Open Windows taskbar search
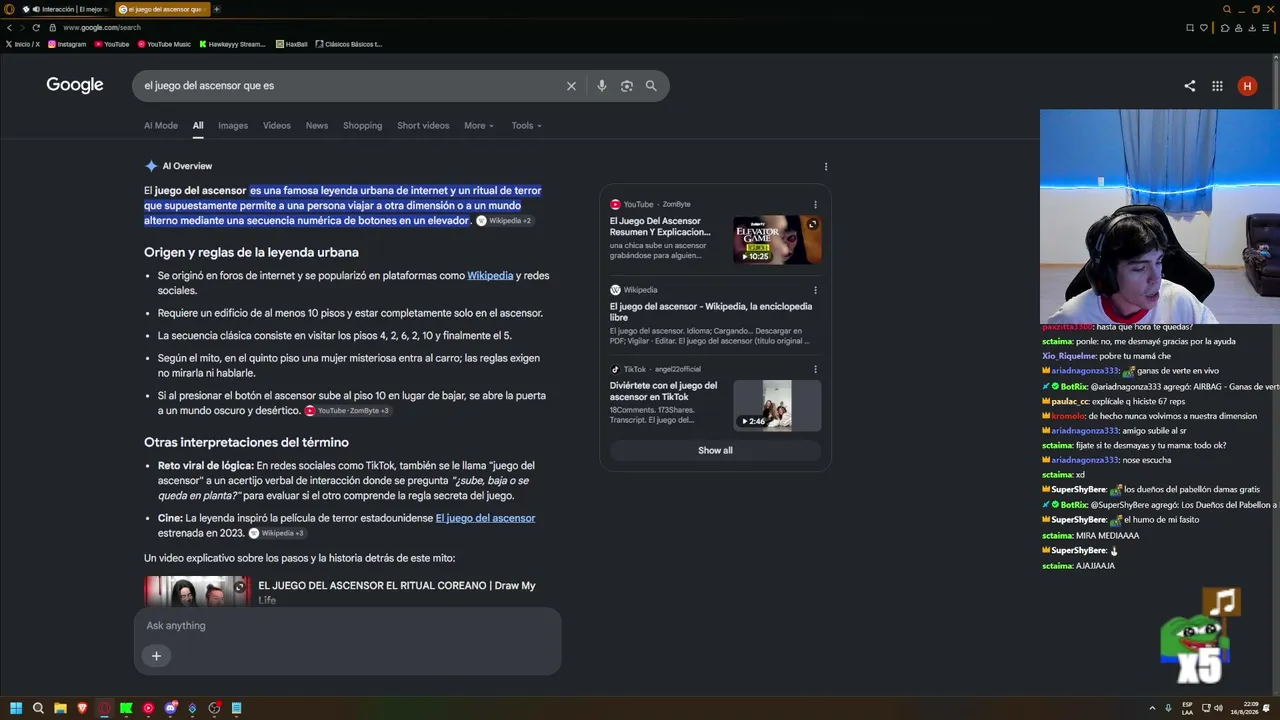Screen dimensions: 1280x720 (38, 708)
